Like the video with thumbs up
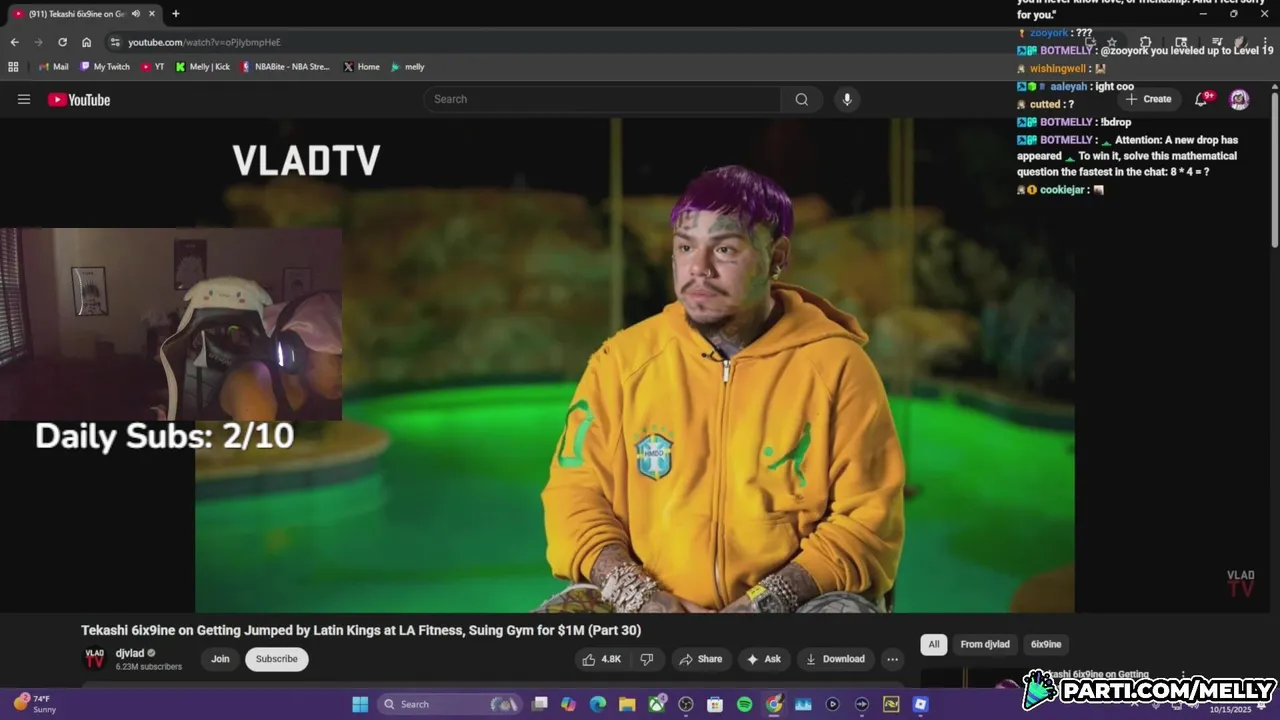Image resolution: width=1280 pixels, height=720 pixels. [602, 659]
